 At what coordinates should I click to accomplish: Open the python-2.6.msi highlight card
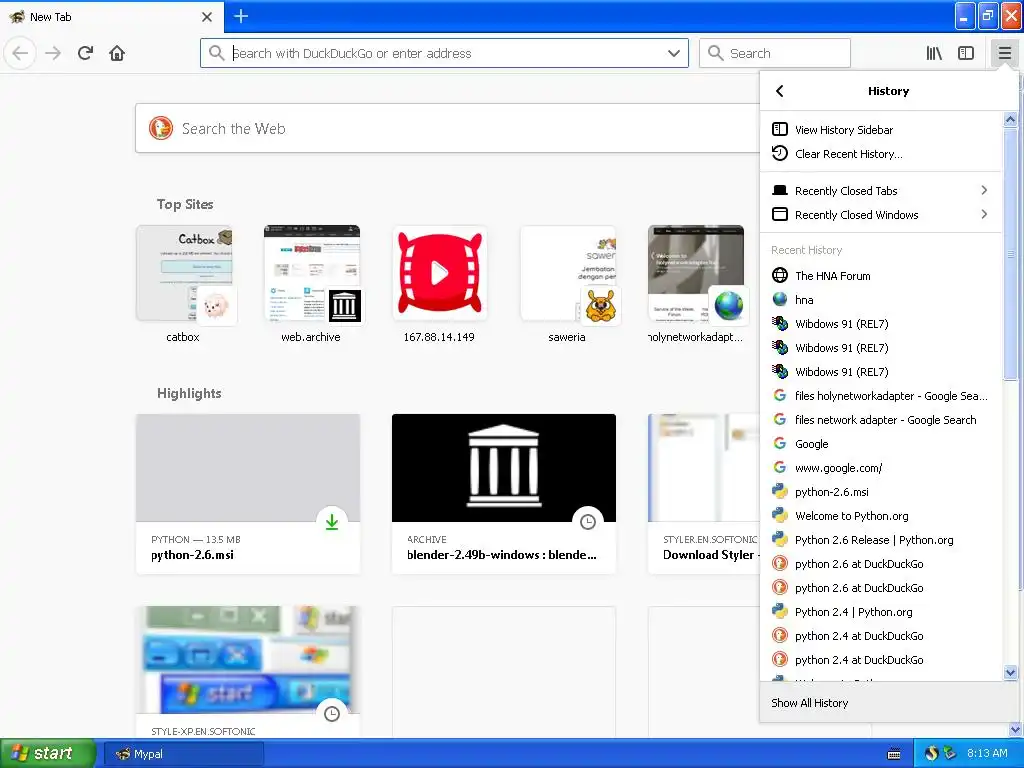click(x=248, y=494)
